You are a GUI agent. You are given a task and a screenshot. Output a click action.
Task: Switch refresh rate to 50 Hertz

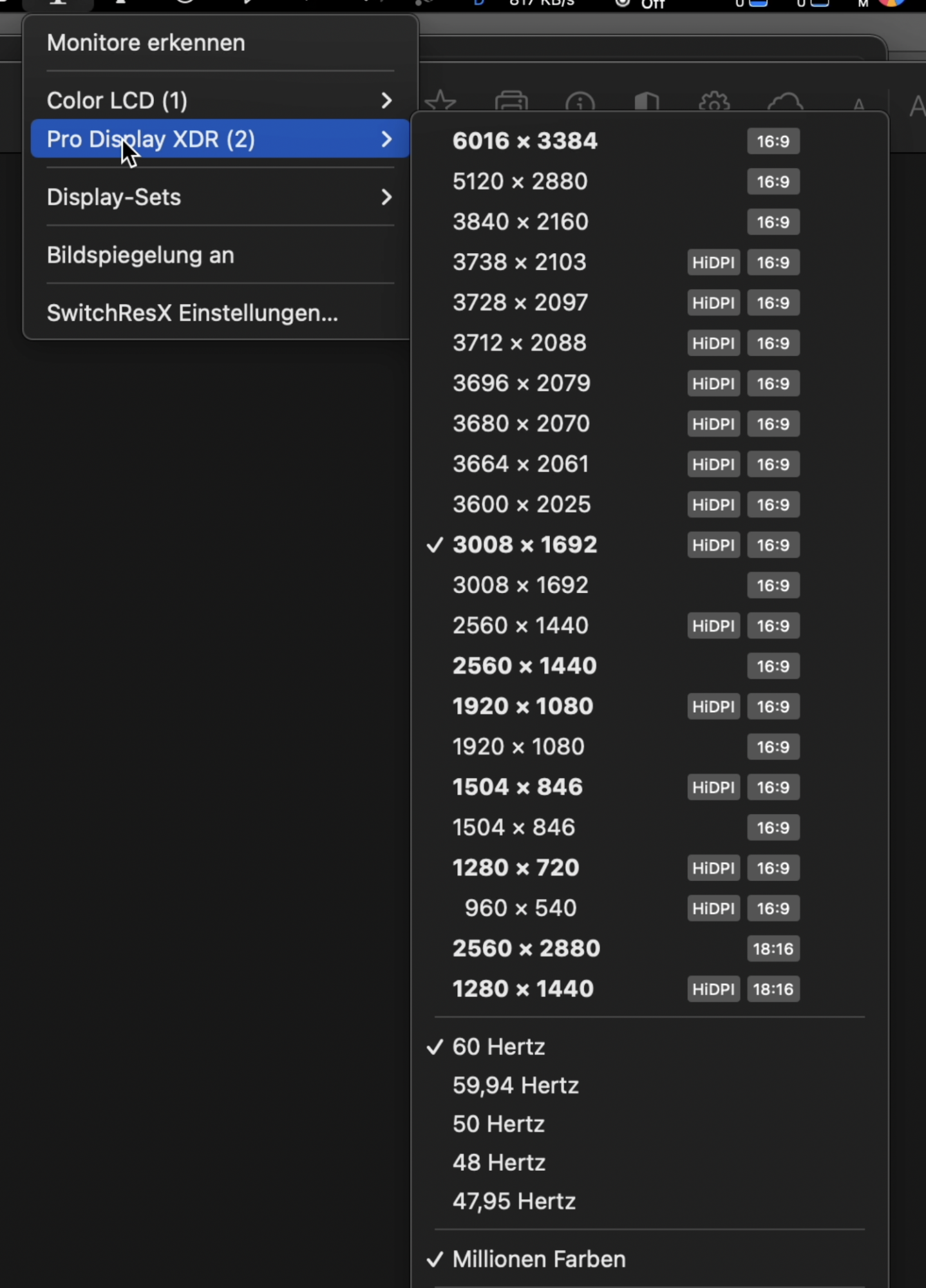(x=649, y=1124)
